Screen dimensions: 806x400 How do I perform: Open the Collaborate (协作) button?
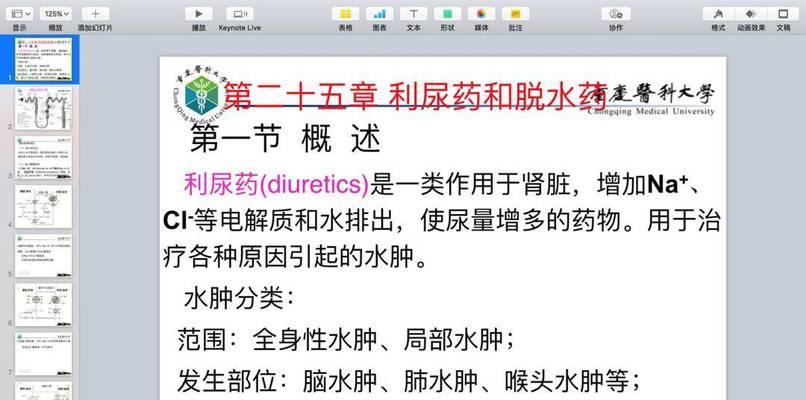616,14
